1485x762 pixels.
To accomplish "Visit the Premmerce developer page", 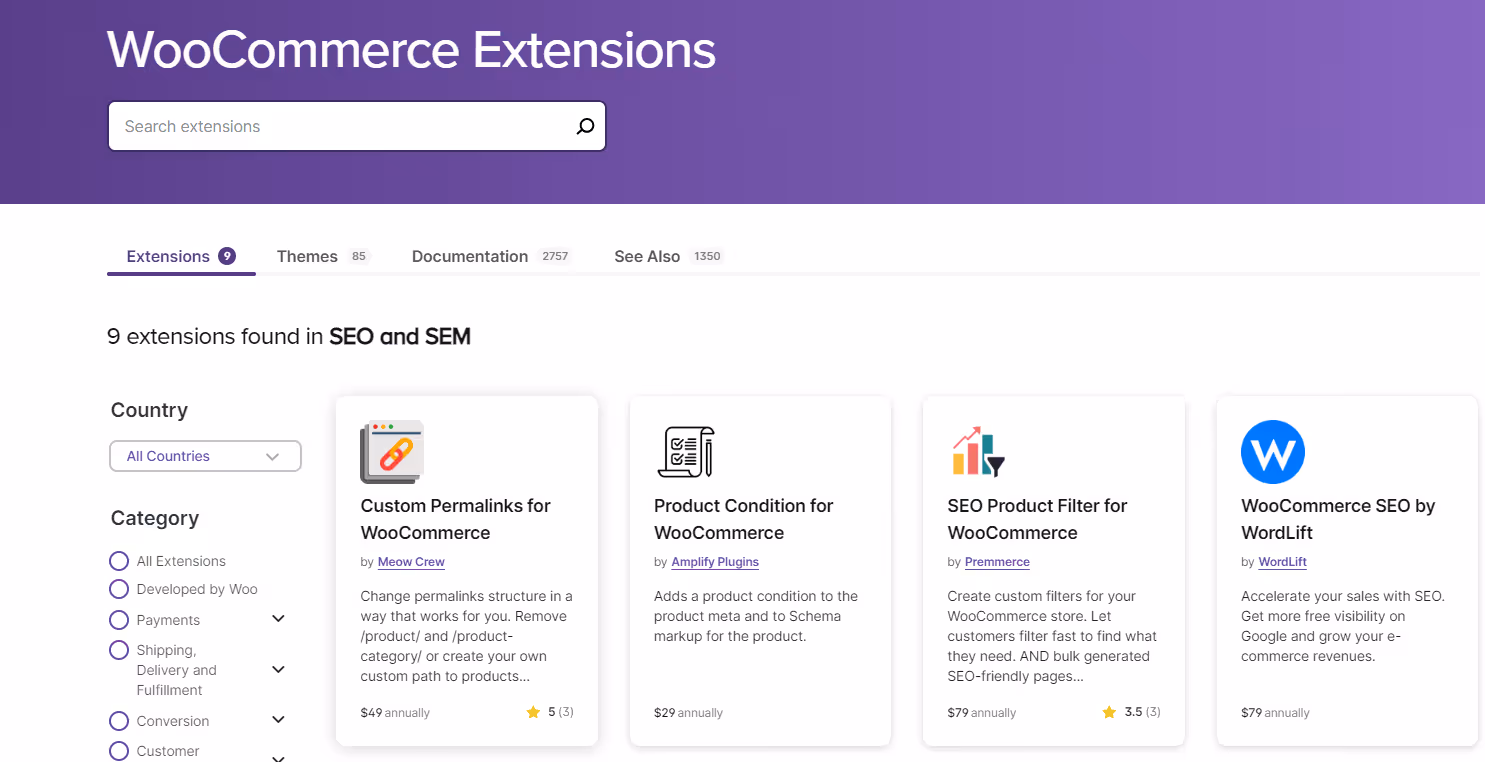I will click(997, 562).
